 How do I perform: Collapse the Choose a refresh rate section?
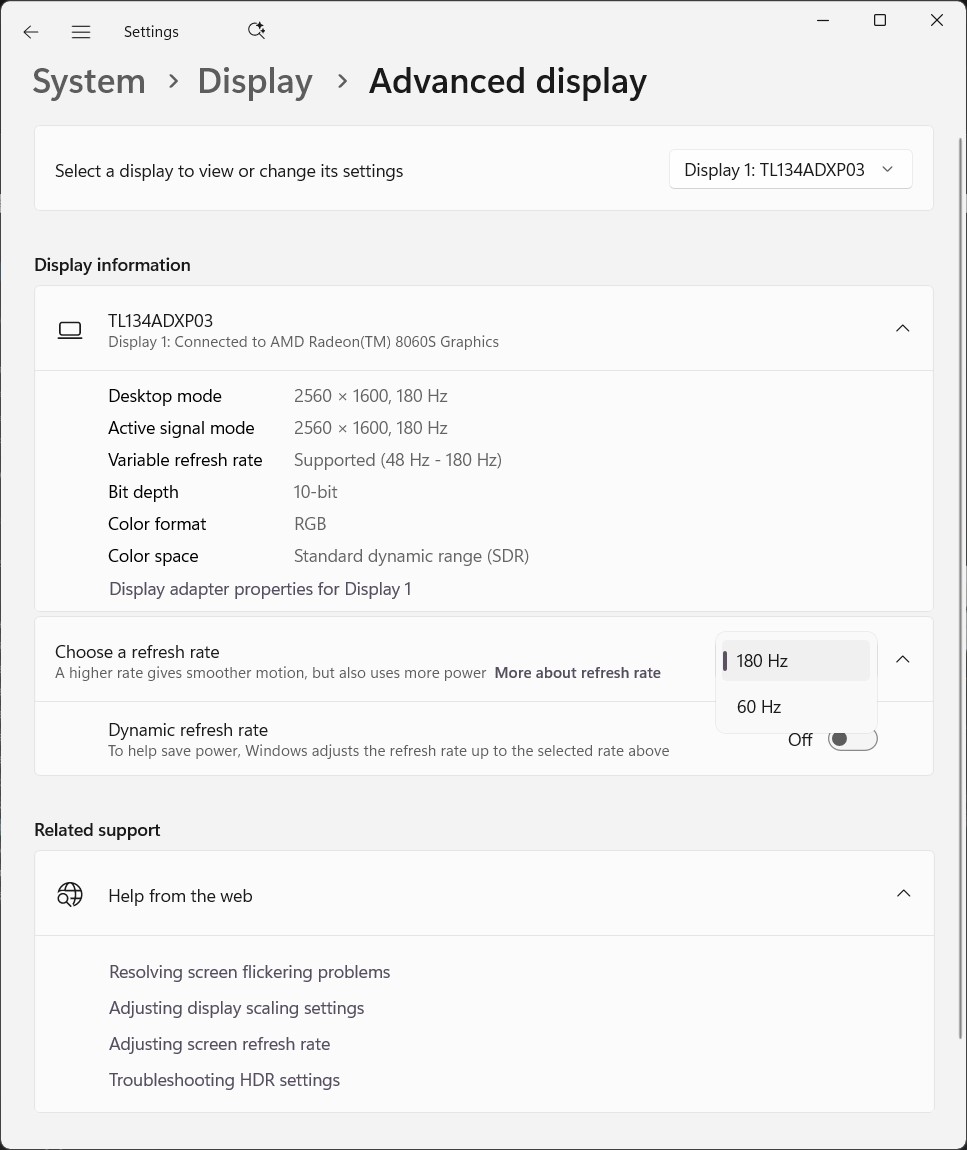point(902,660)
